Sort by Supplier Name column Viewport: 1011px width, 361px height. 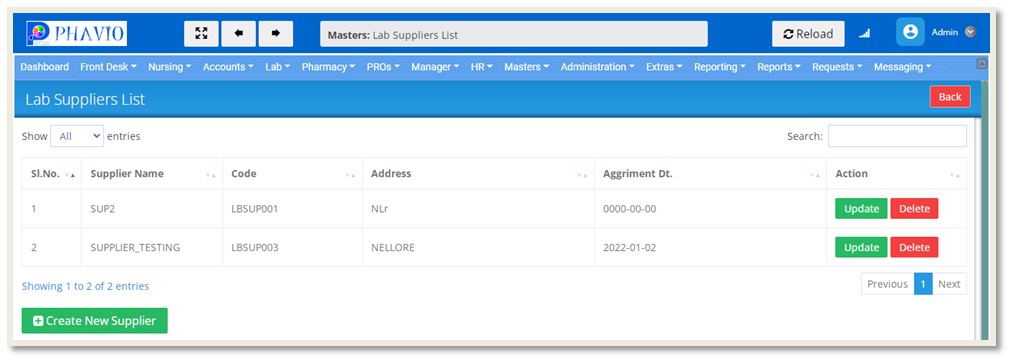point(152,174)
